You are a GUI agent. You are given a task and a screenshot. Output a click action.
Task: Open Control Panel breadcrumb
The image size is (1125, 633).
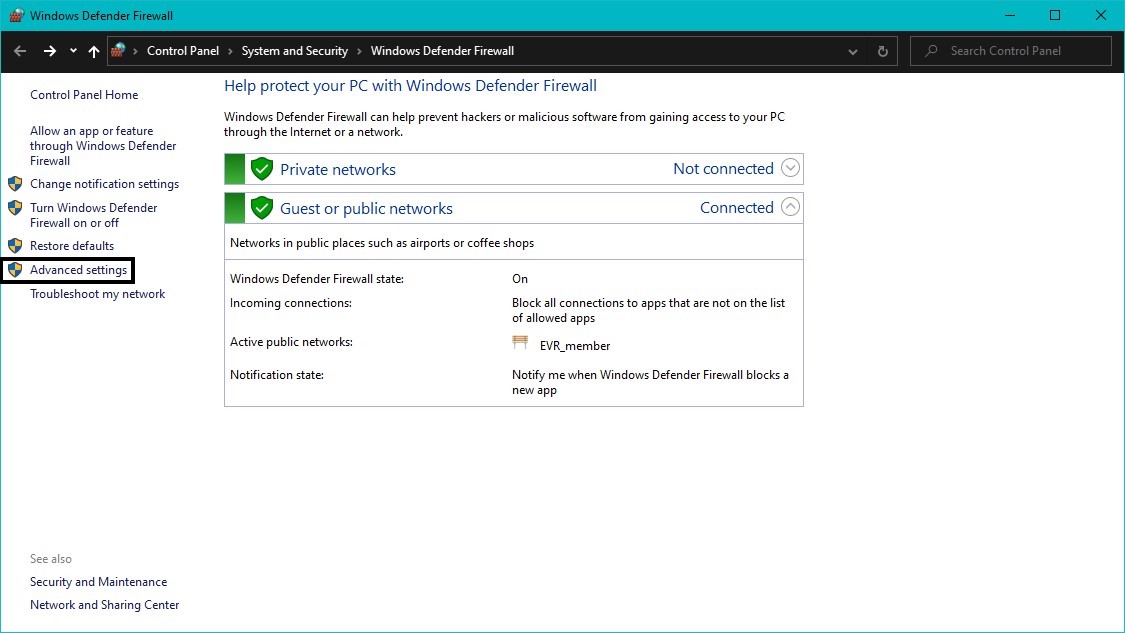[183, 51]
